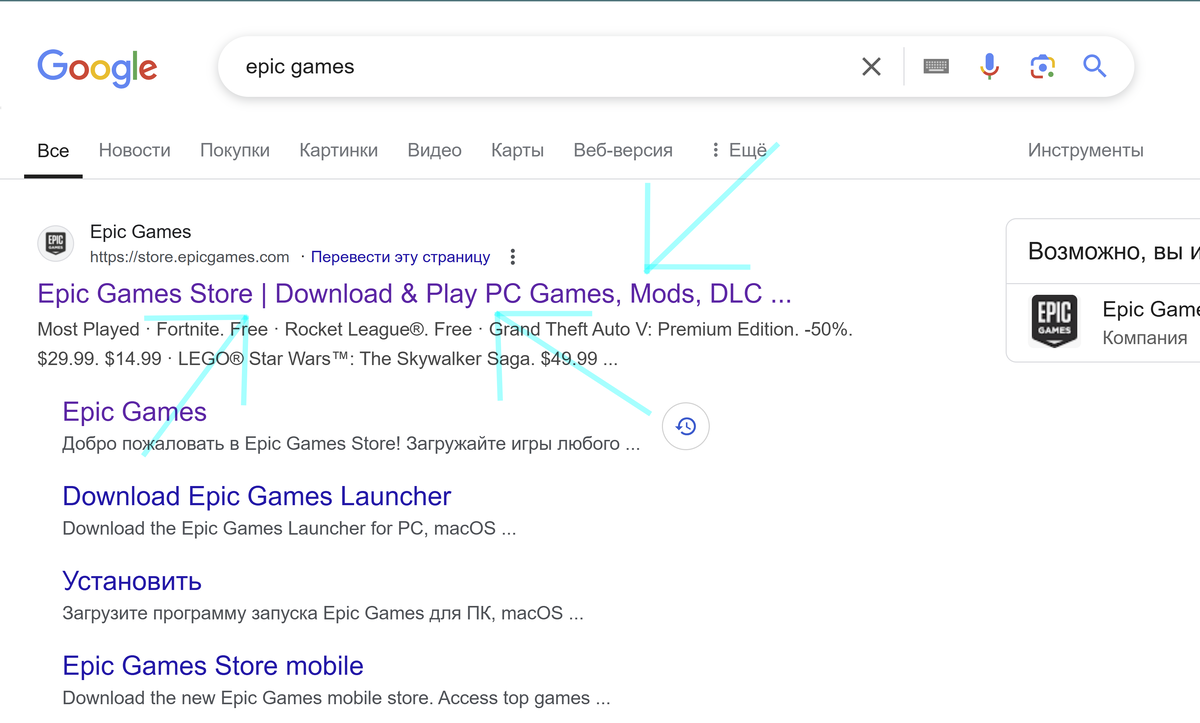Image resolution: width=1200 pixels, height=723 pixels.
Task: Click the Возможно, вы panel heading
Action: pyautogui.click(x=1113, y=251)
